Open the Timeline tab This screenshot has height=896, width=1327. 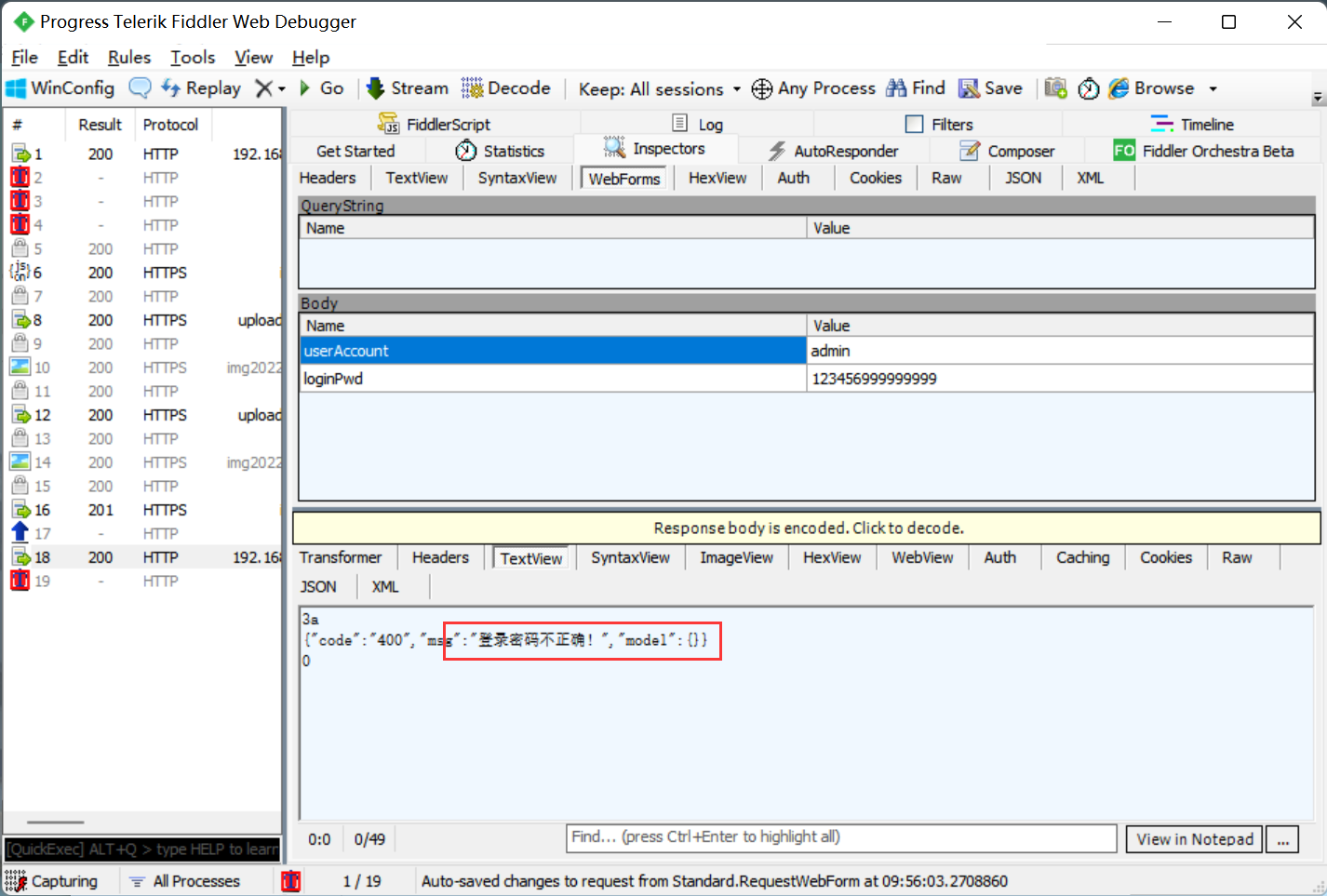1192,124
